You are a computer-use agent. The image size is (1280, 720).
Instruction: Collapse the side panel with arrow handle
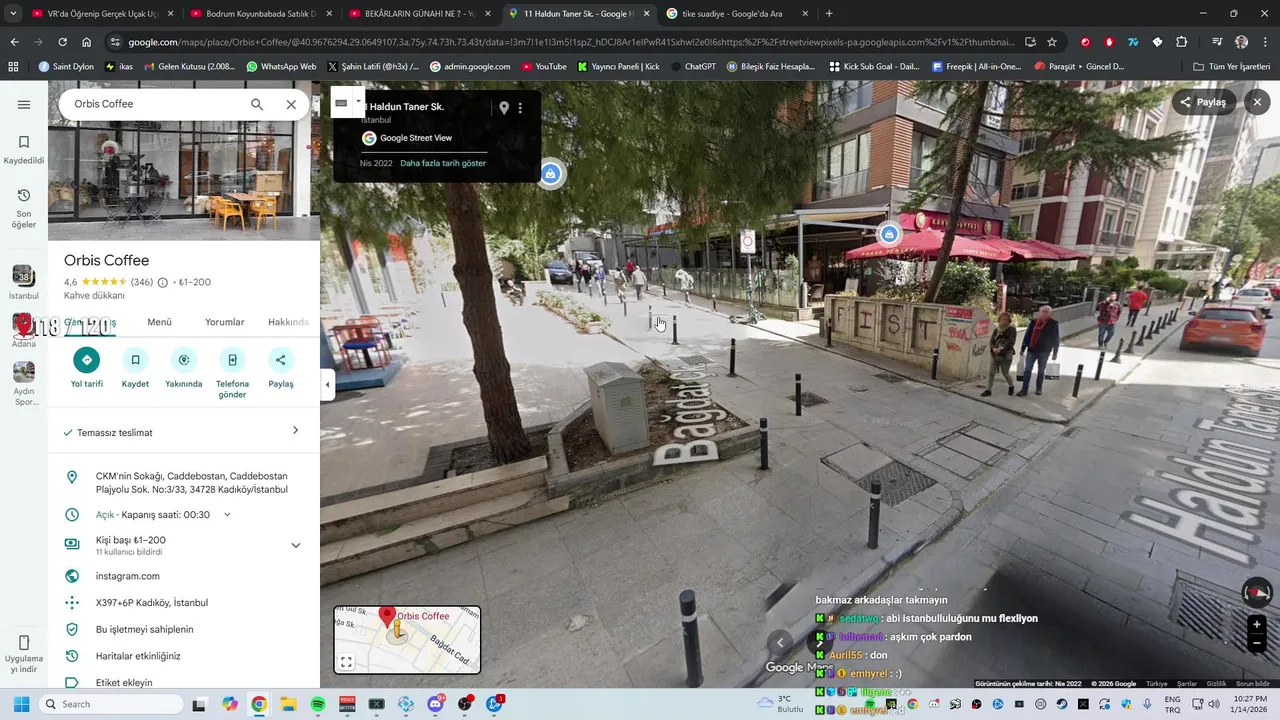tap(327, 385)
